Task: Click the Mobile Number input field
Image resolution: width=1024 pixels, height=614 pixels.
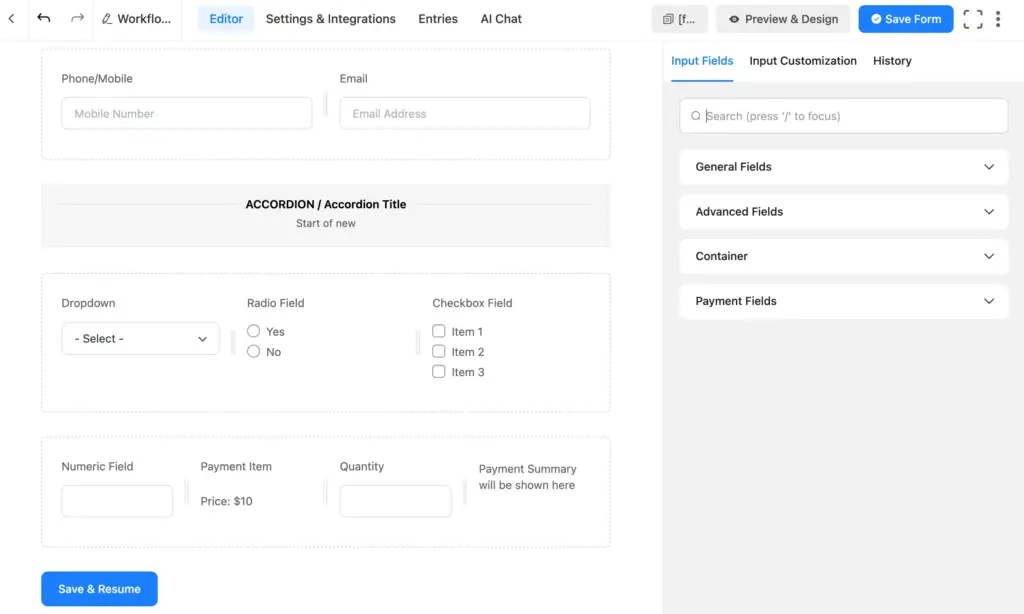Action: (187, 113)
